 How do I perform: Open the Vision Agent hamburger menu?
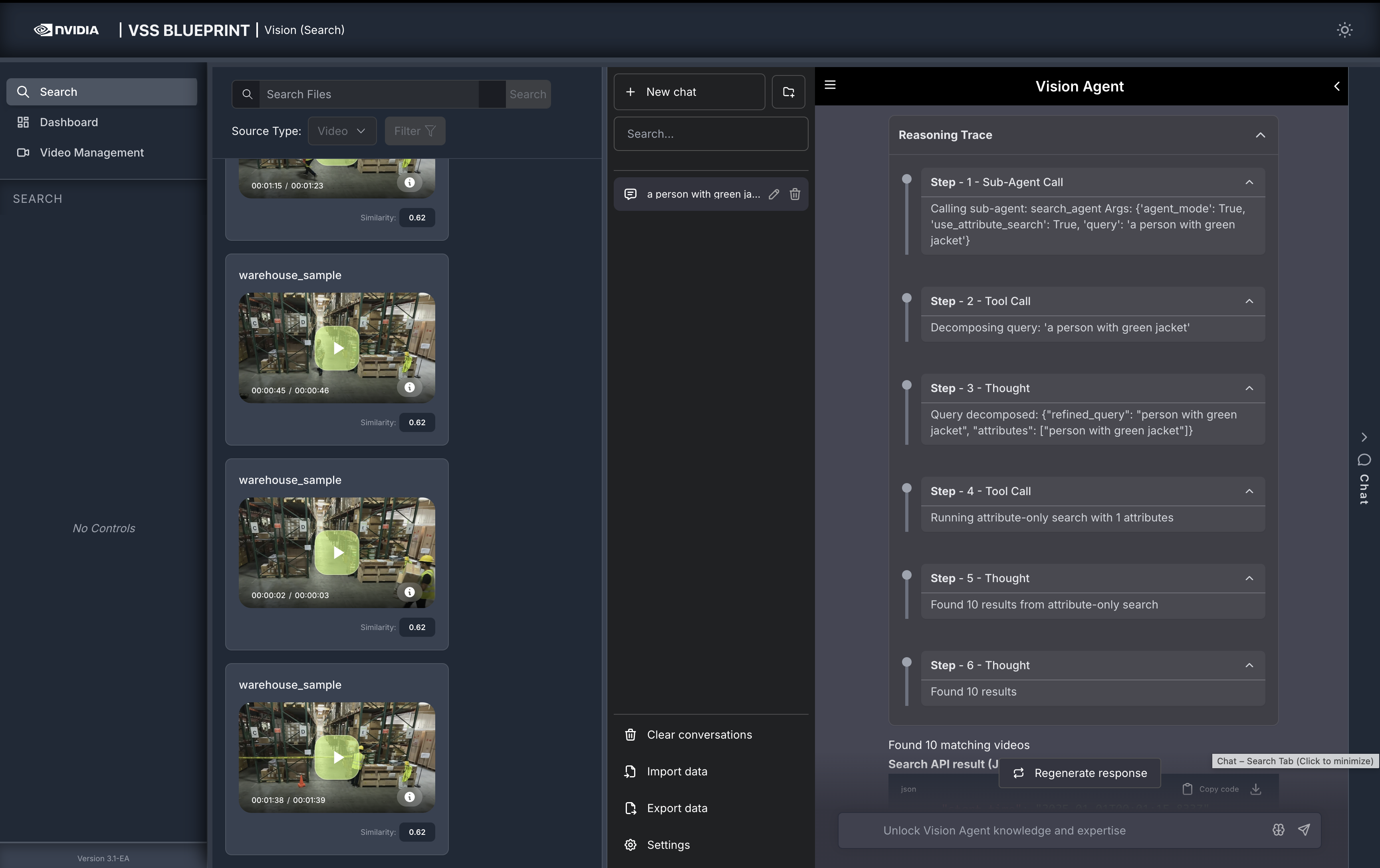point(830,85)
